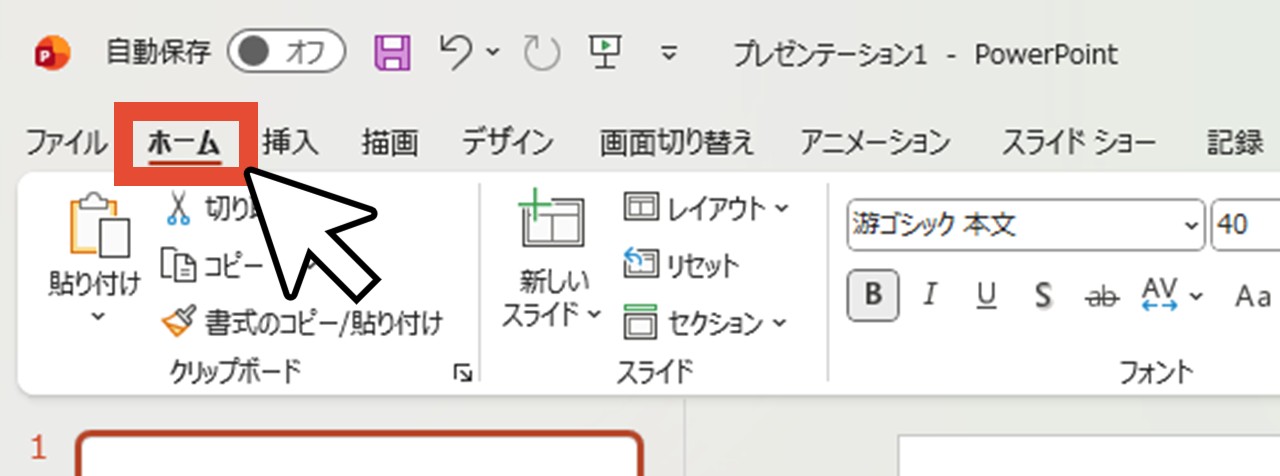Viewport: 1280px width, 476px height.
Task: Switch to the アニメーション tab
Action: tap(875, 143)
